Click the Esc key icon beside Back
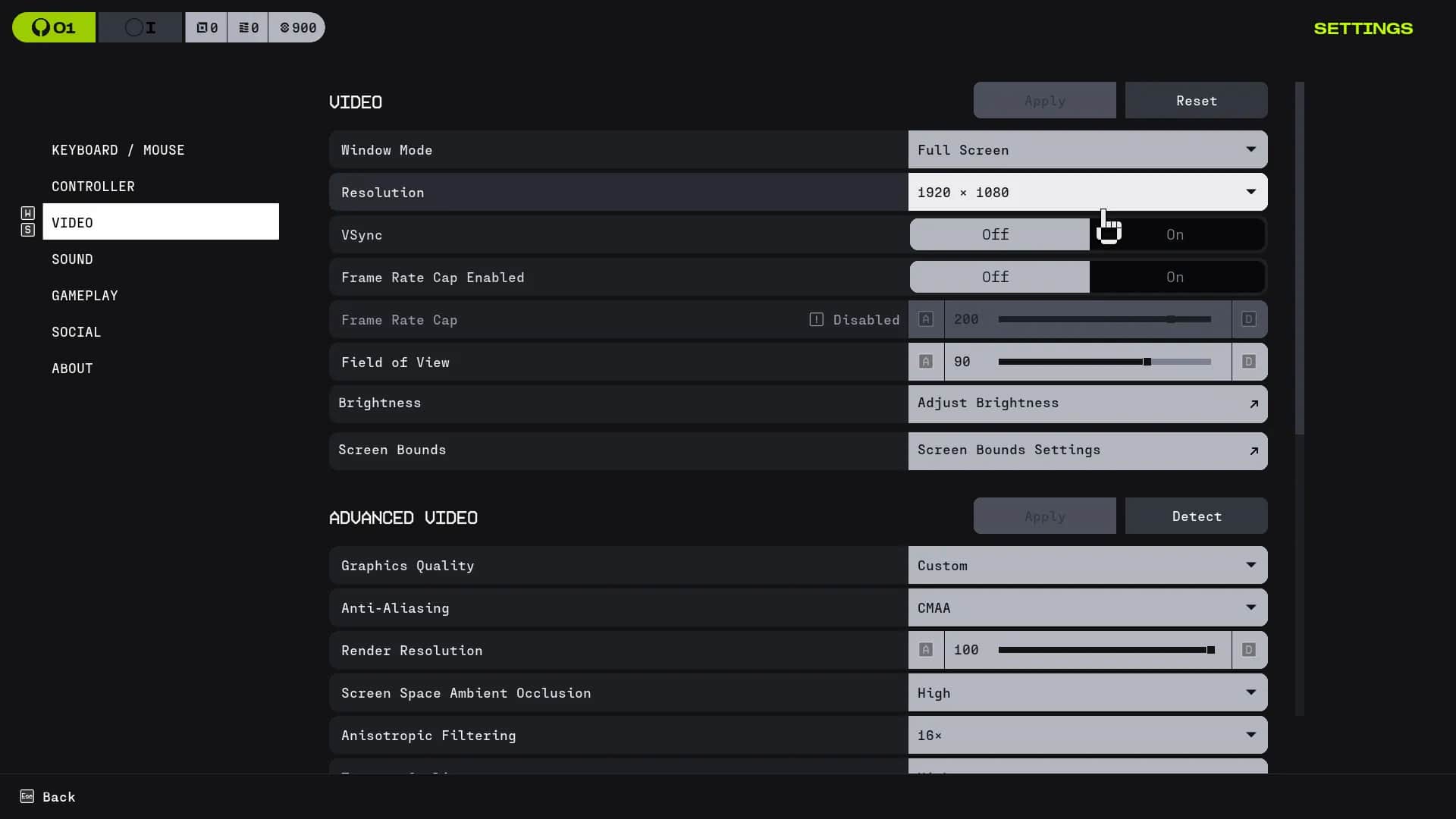 point(27,796)
